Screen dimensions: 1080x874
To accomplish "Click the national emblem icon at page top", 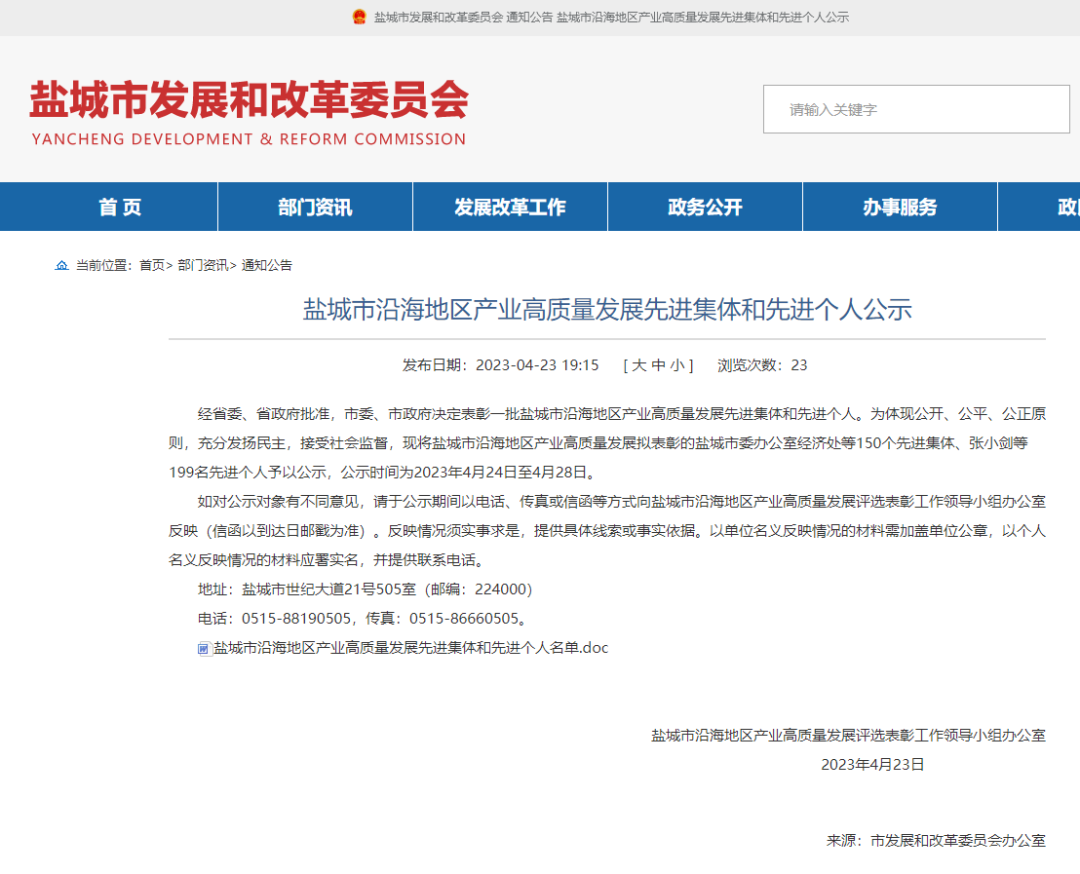I will coord(359,17).
